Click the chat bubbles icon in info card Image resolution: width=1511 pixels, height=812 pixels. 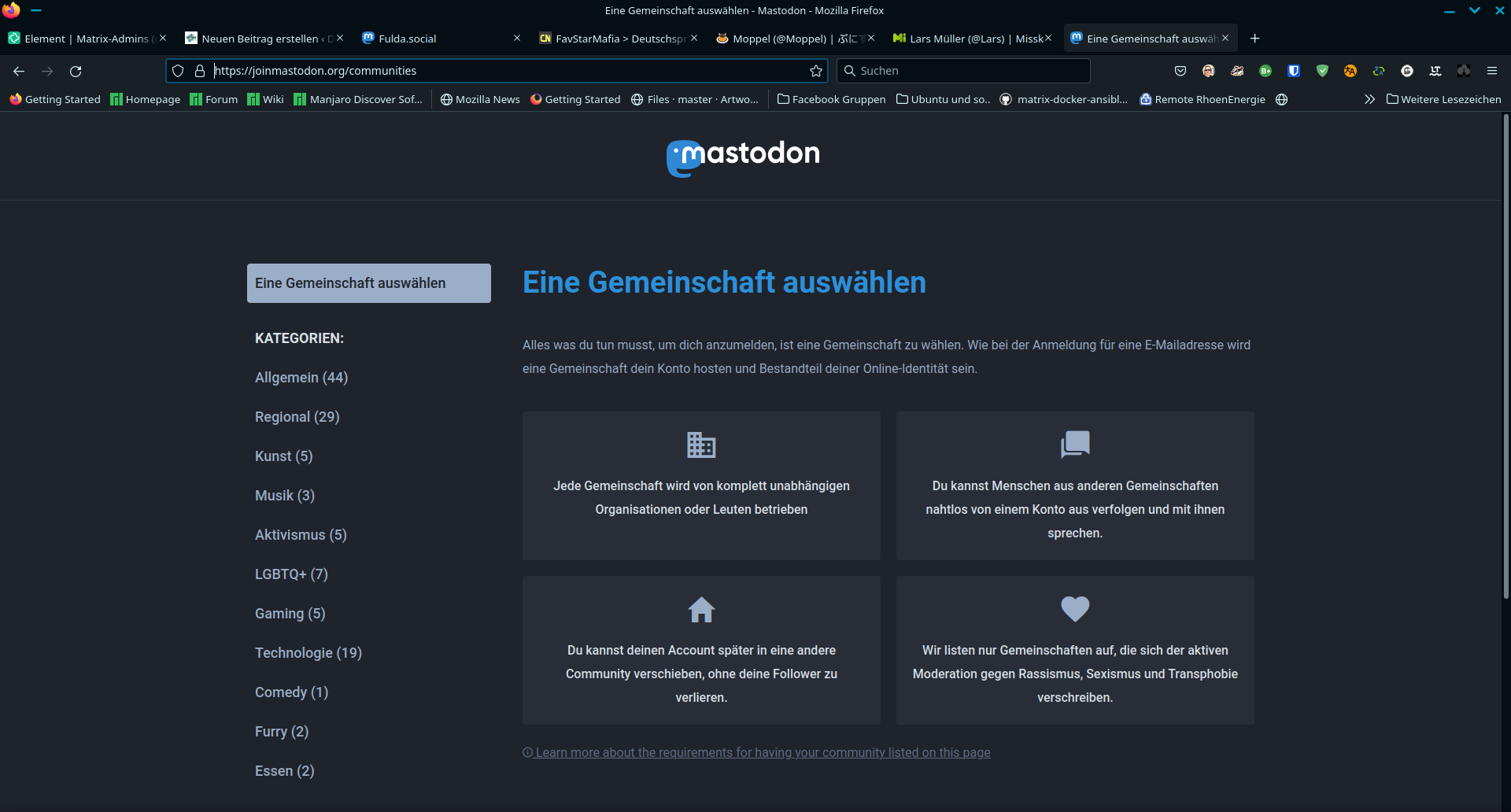[x=1075, y=445]
